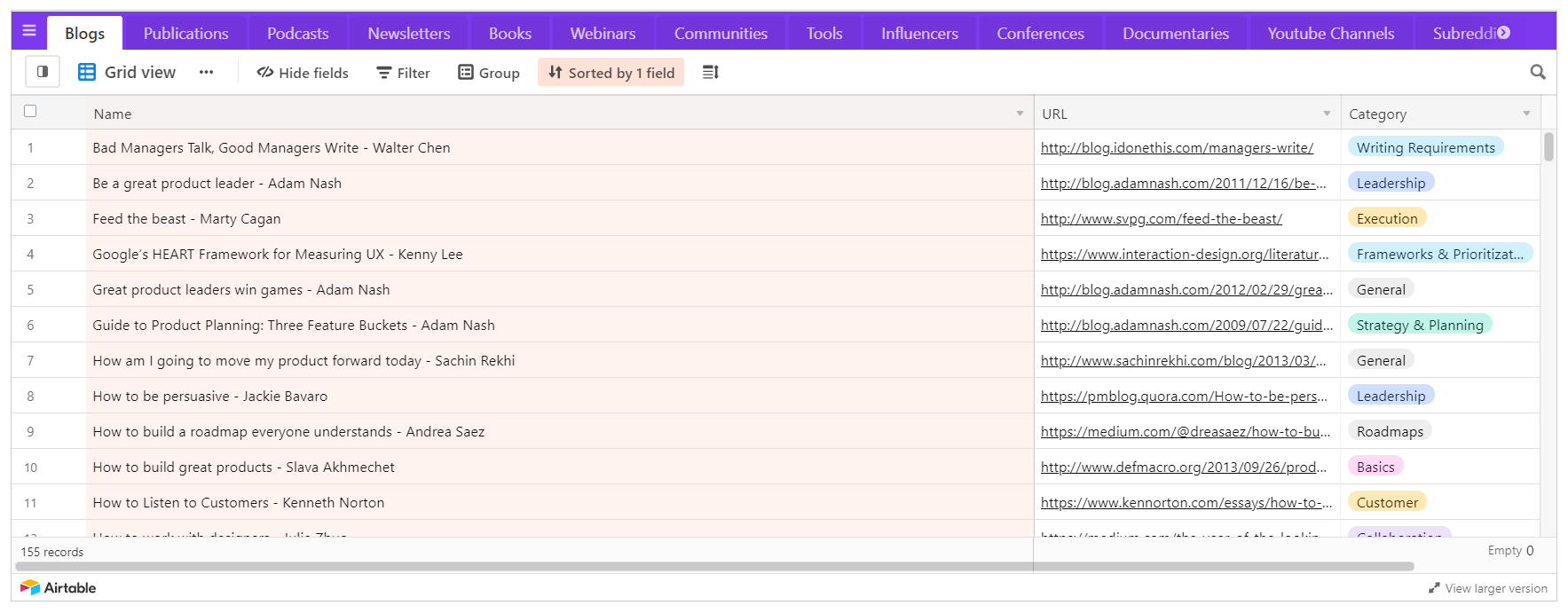Image resolution: width=1568 pixels, height=613 pixels.
Task: Switch to the Newsletters tab
Action: (x=409, y=33)
